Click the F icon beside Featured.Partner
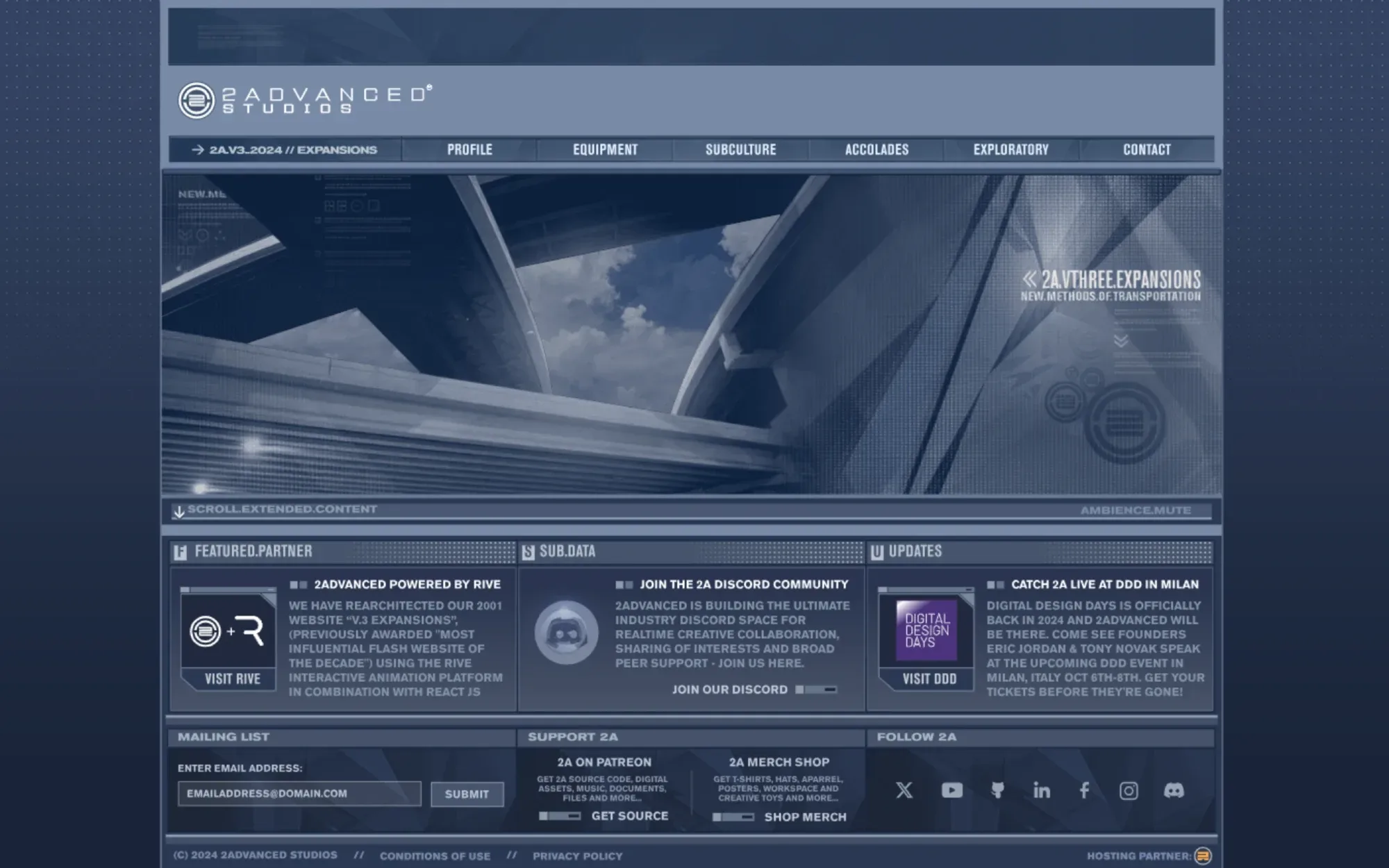Screen dimensions: 1389x868 (x=181, y=552)
